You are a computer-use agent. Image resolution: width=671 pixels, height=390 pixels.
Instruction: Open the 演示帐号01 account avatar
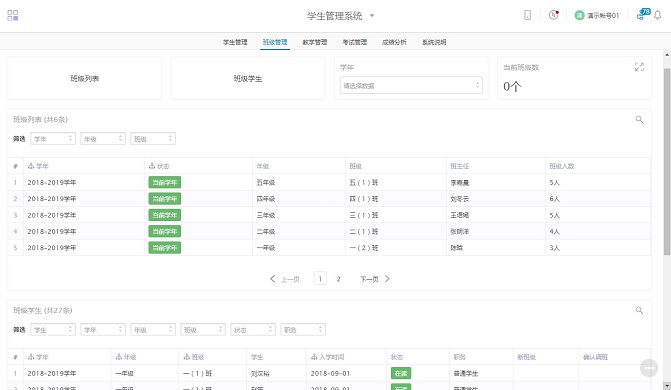coord(579,15)
